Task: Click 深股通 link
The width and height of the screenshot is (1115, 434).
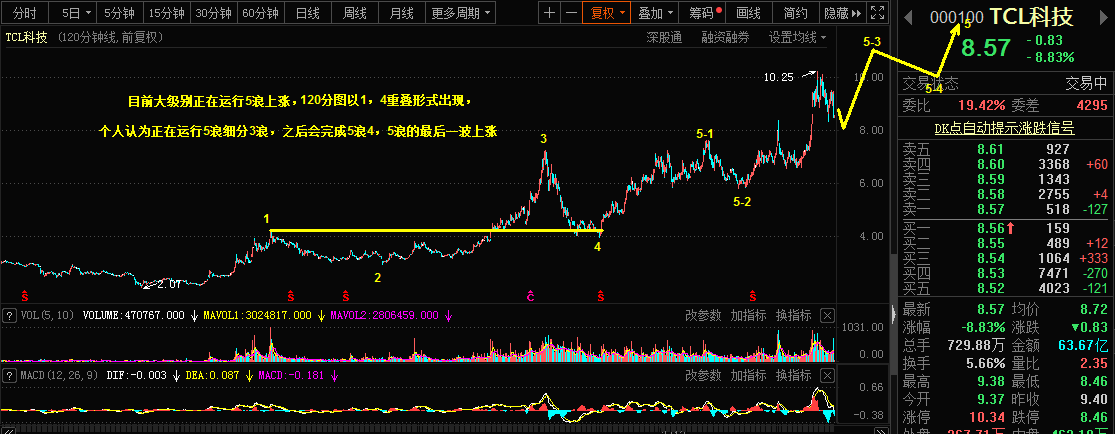Action: 664,38
